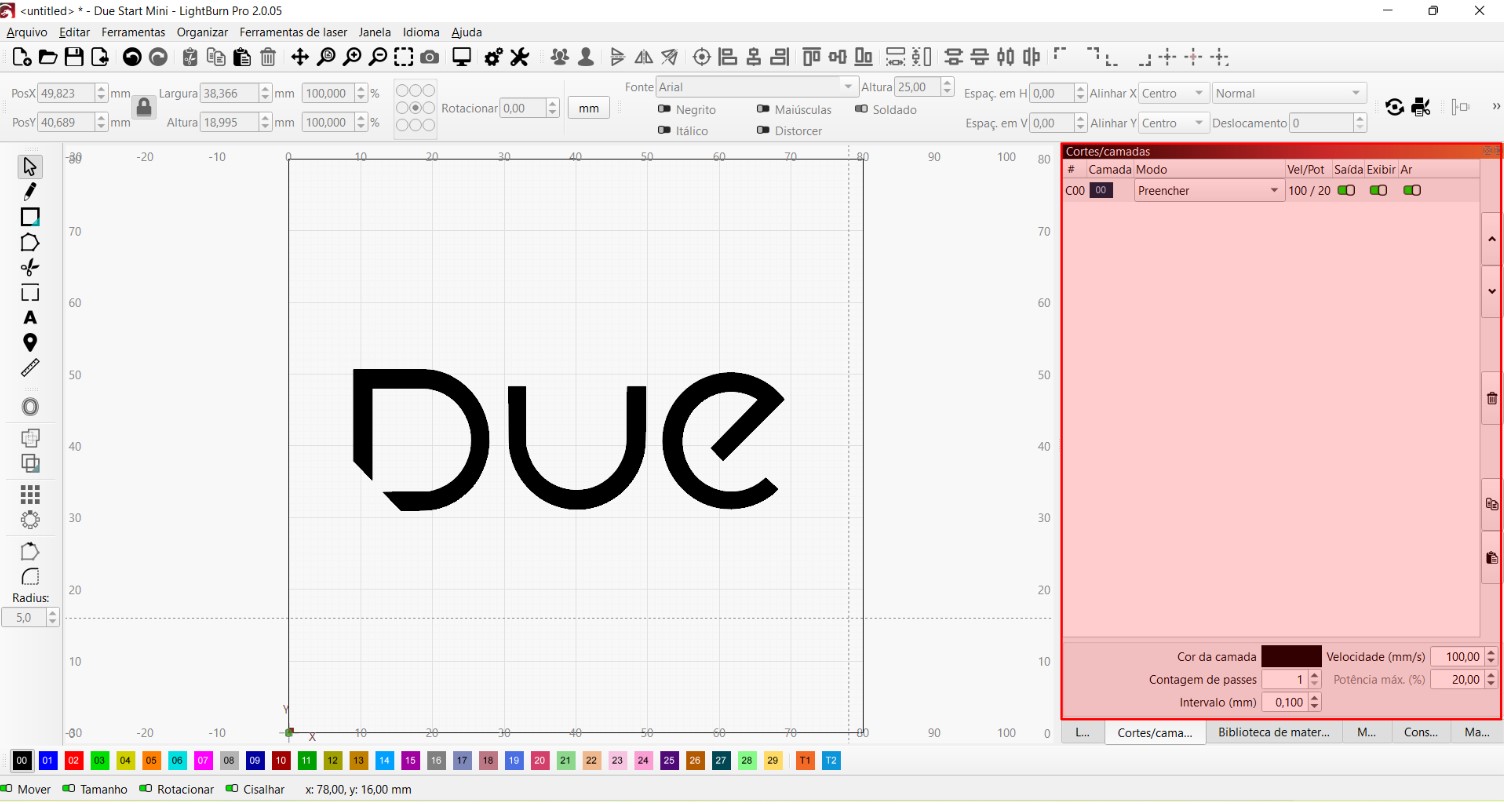1504x804 pixels.
Task: Select the Position Laser pin tool
Action: [x=30, y=343]
